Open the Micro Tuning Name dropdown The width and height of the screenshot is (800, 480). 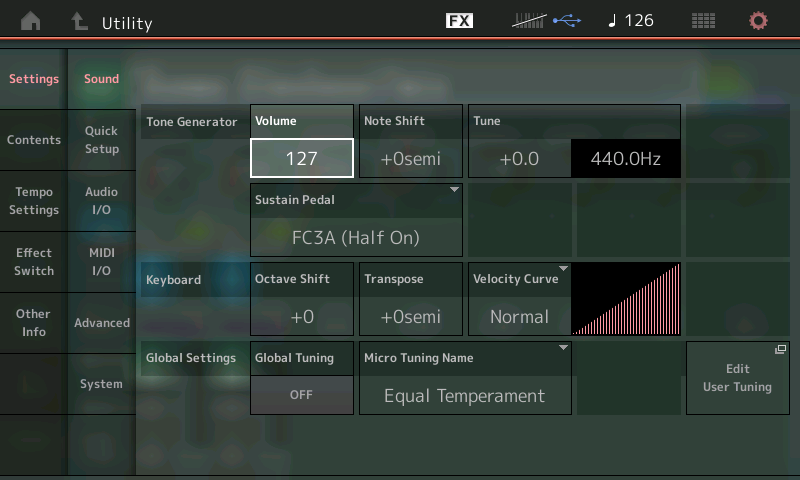point(465,377)
